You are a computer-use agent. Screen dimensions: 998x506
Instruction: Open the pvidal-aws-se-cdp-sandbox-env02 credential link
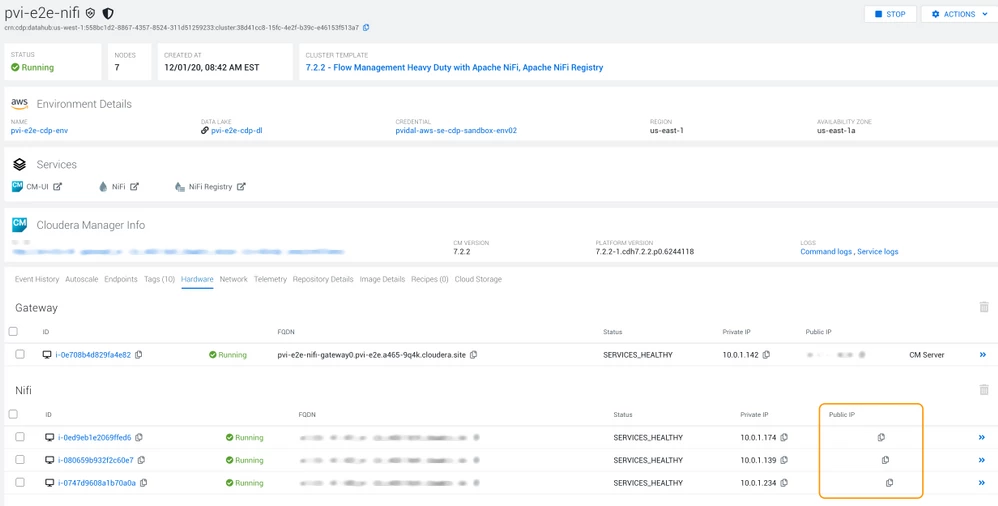tap(456, 130)
